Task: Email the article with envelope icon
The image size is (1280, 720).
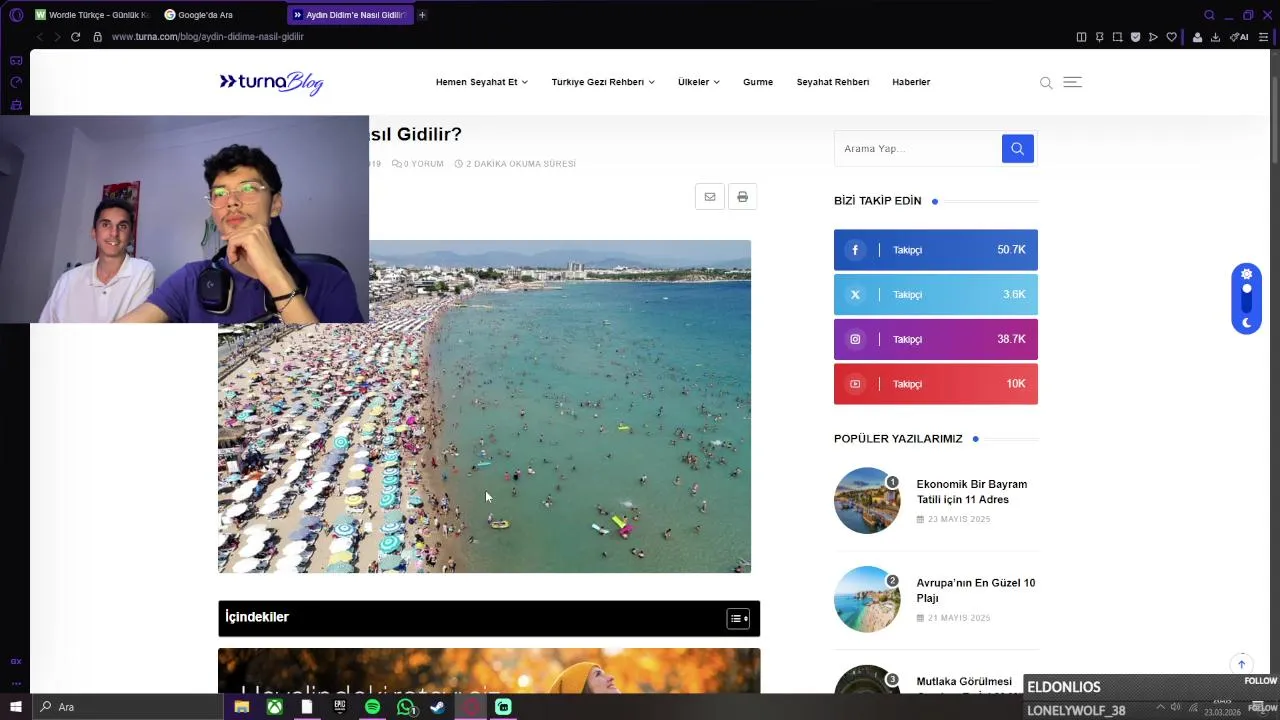Action: [x=709, y=197]
